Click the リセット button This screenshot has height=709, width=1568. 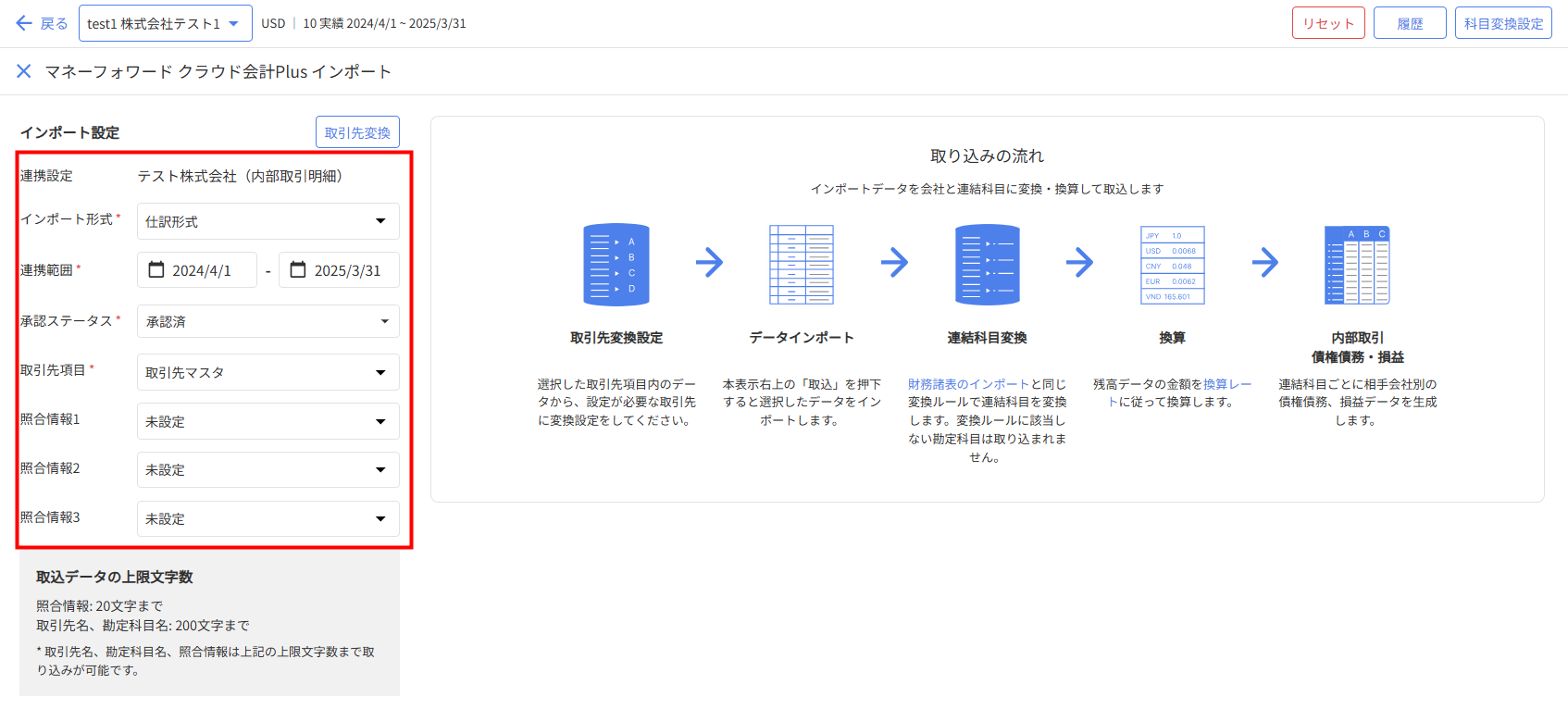[x=1327, y=23]
